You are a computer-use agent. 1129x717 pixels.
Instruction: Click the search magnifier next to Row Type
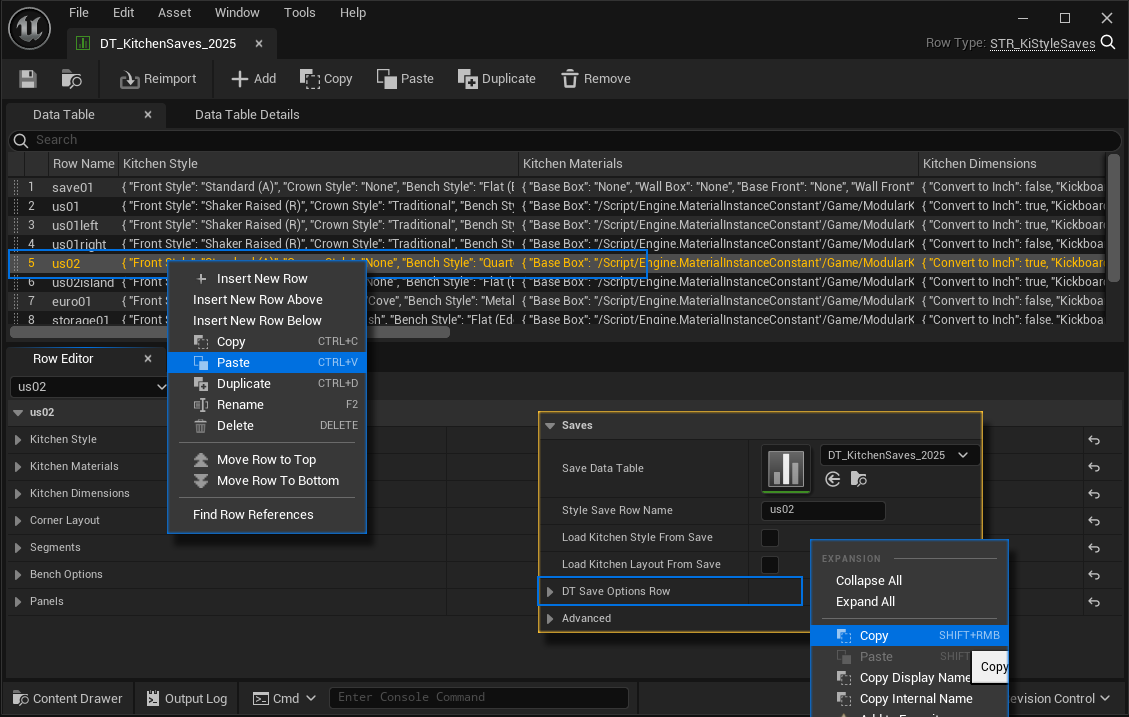click(1108, 43)
